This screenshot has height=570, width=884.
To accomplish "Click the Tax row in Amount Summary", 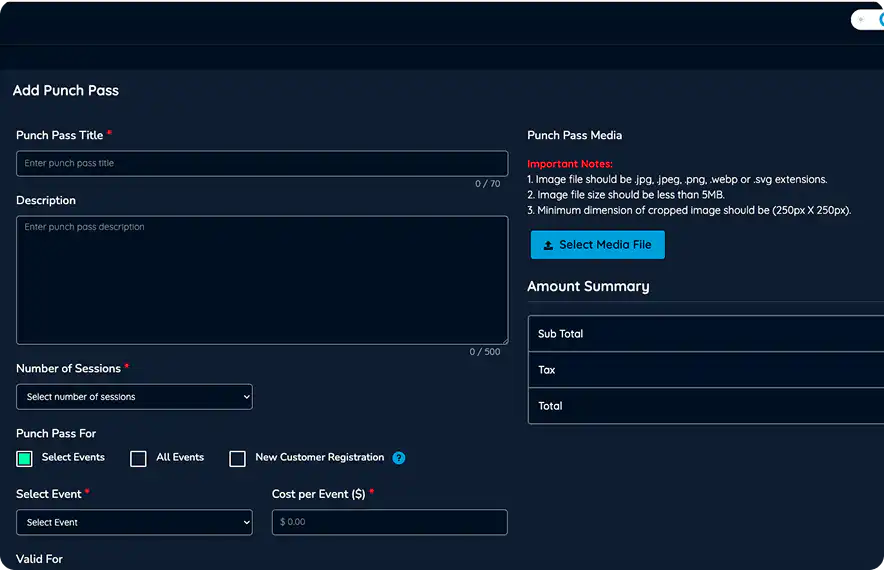I will click(x=706, y=370).
